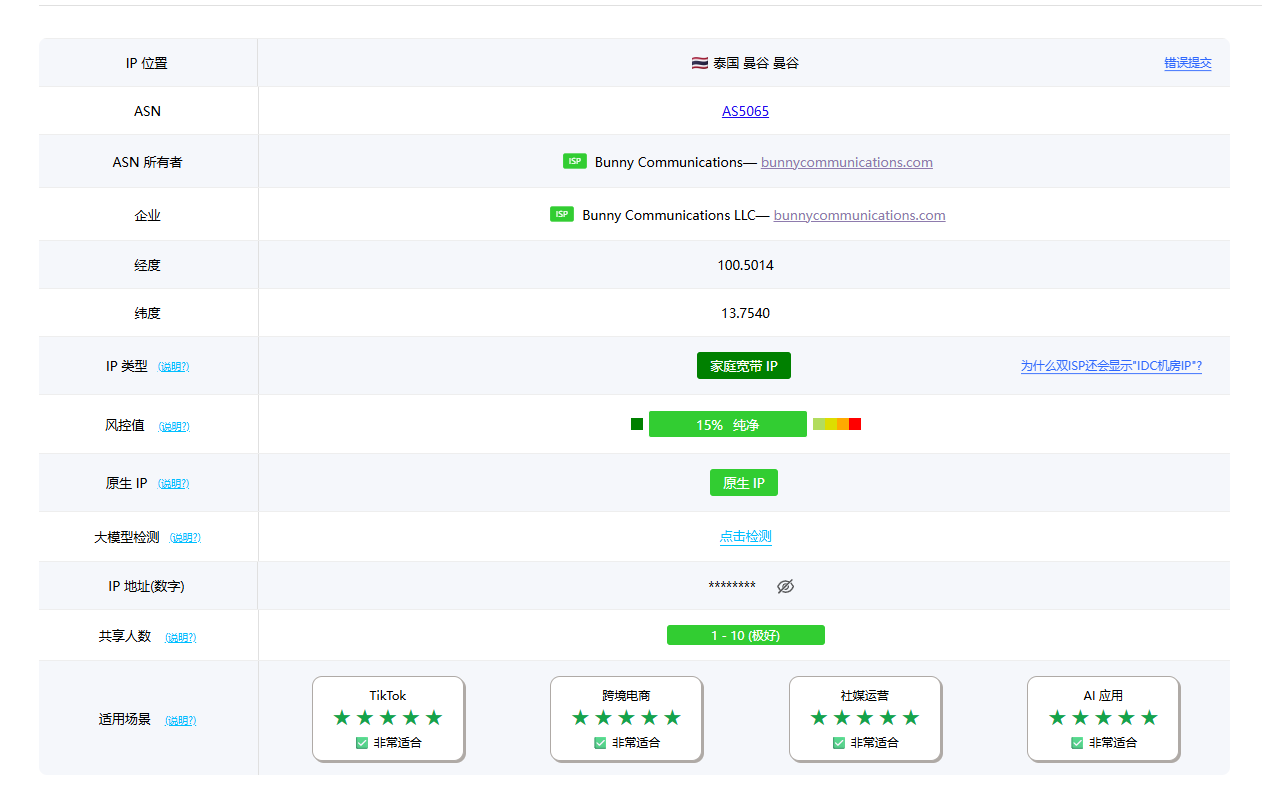The width and height of the screenshot is (1262, 788).
Task: Click the ISP badge beside Bunny Communications LLC
Action: [x=562, y=214]
